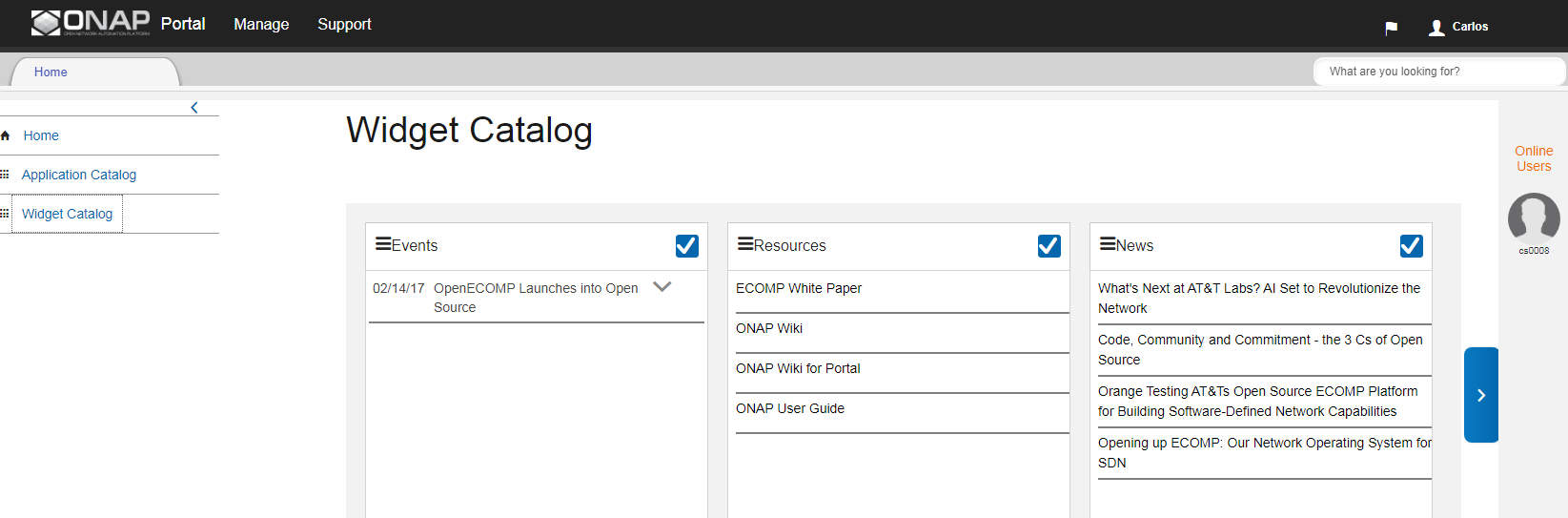Open Application Catalog in the sidebar
1568x518 pixels.
click(79, 175)
